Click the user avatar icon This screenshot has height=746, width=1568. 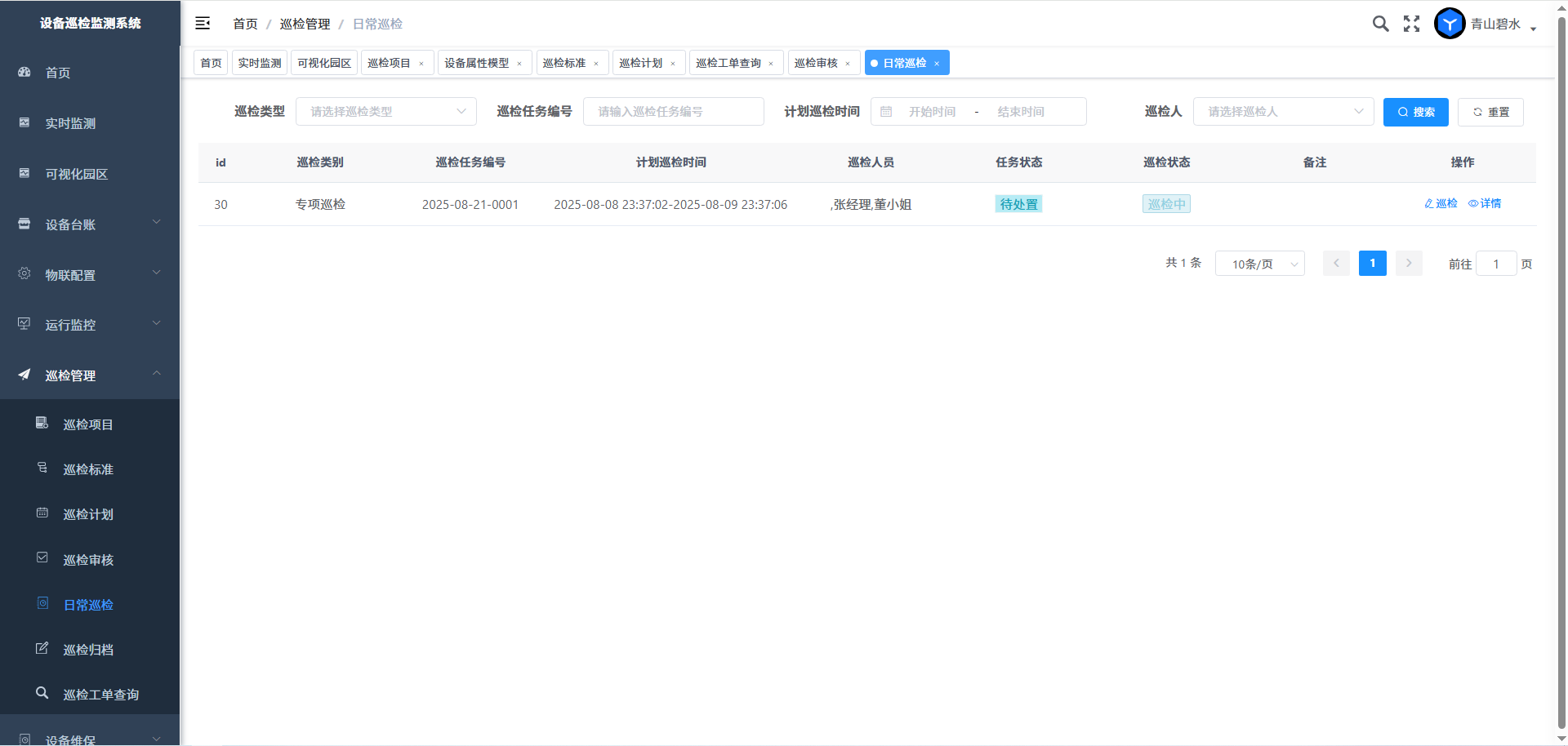(x=1450, y=24)
